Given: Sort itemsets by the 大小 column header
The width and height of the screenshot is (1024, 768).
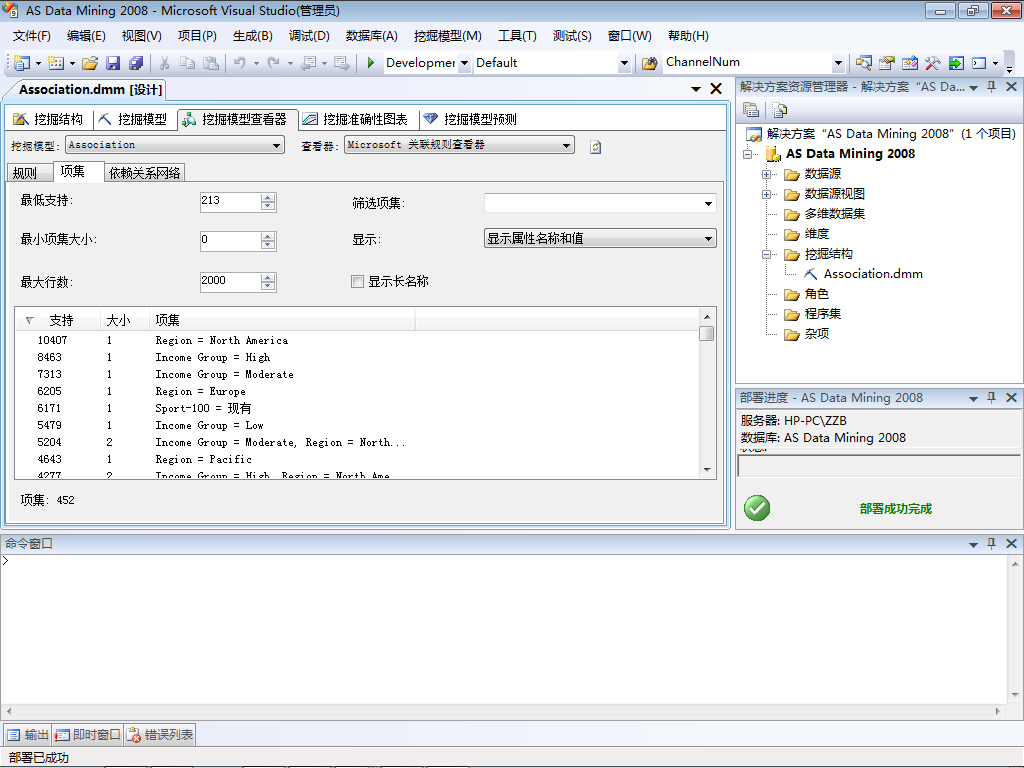Looking at the screenshot, I should coord(125,320).
